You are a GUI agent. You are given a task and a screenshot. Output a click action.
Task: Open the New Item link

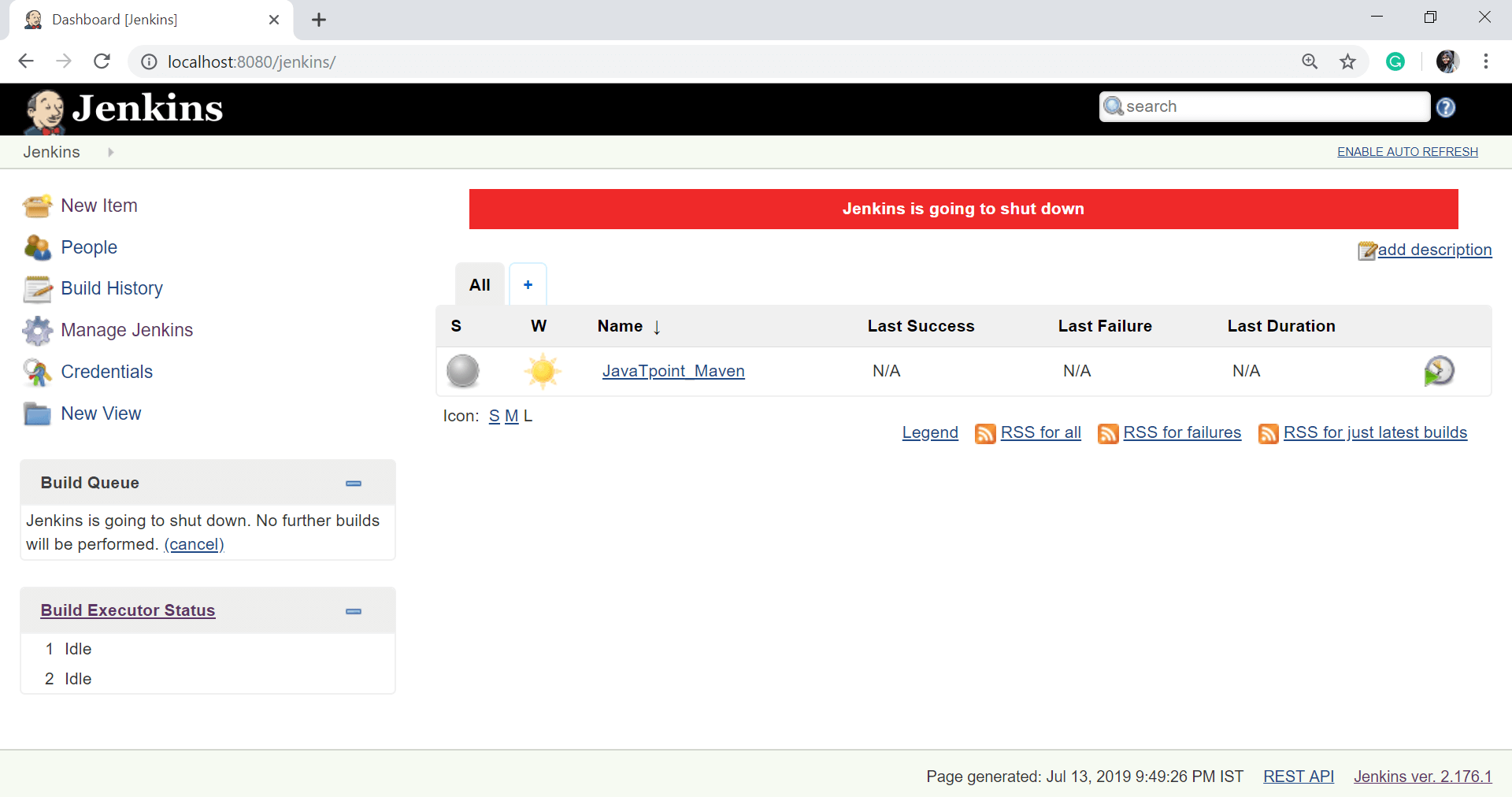(x=99, y=206)
